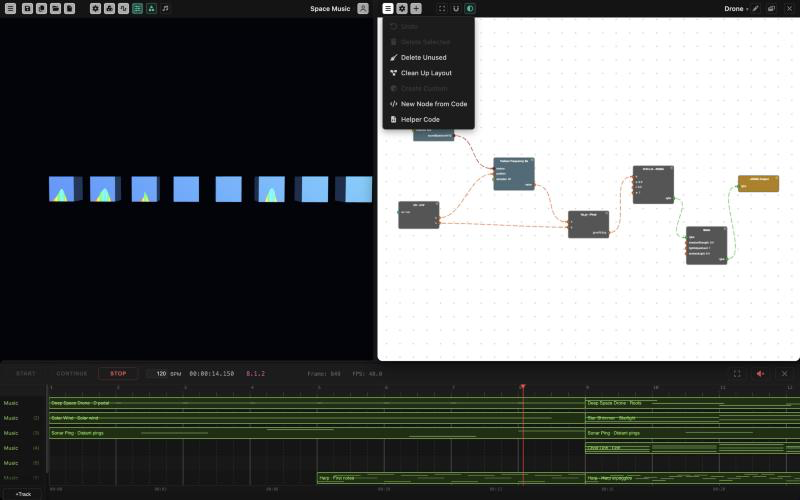Select the orange Output node
Screen dimensions: 800x500
[758, 184]
